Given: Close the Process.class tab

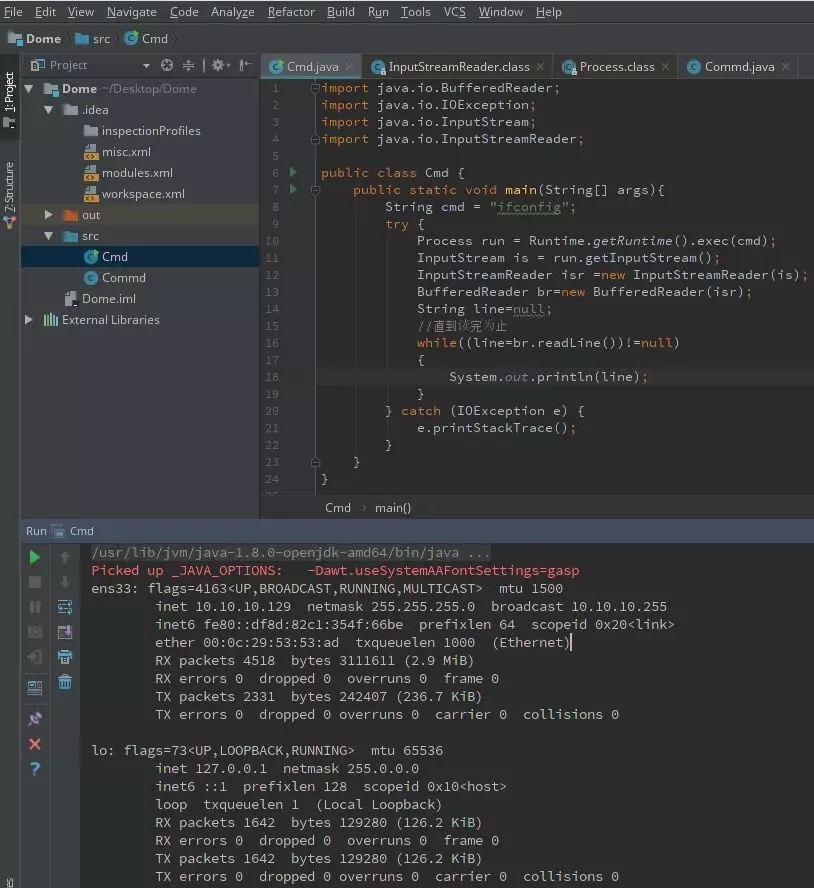Looking at the screenshot, I should pyautogui.click(x=666, y=67).
